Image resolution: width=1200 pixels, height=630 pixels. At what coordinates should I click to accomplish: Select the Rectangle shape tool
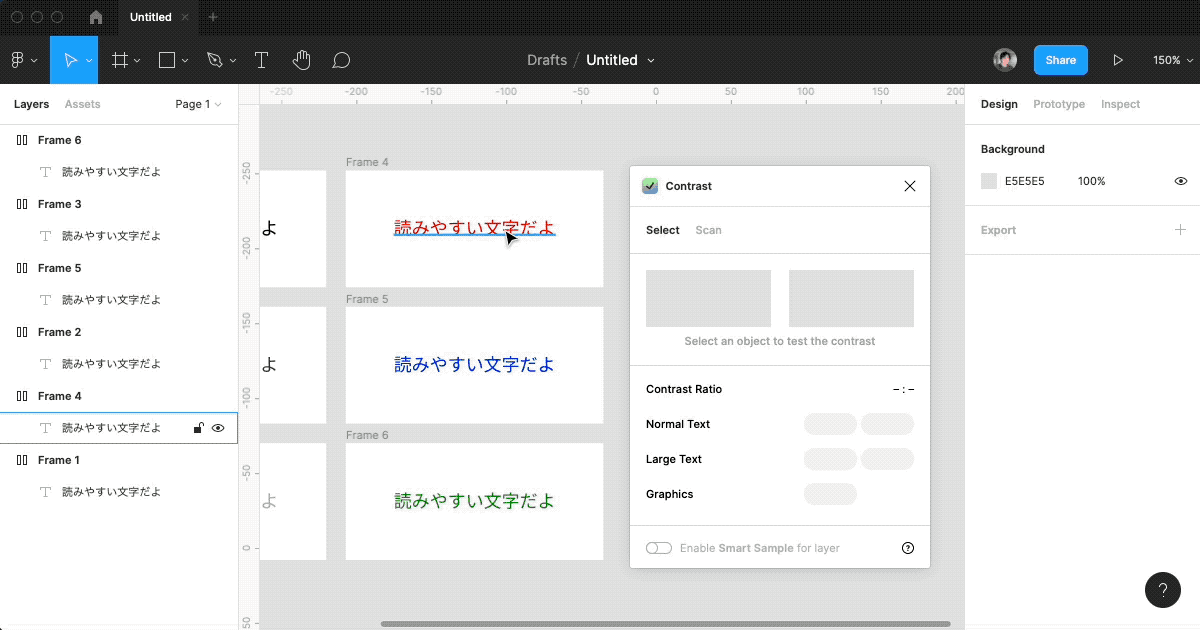point(167,60)
